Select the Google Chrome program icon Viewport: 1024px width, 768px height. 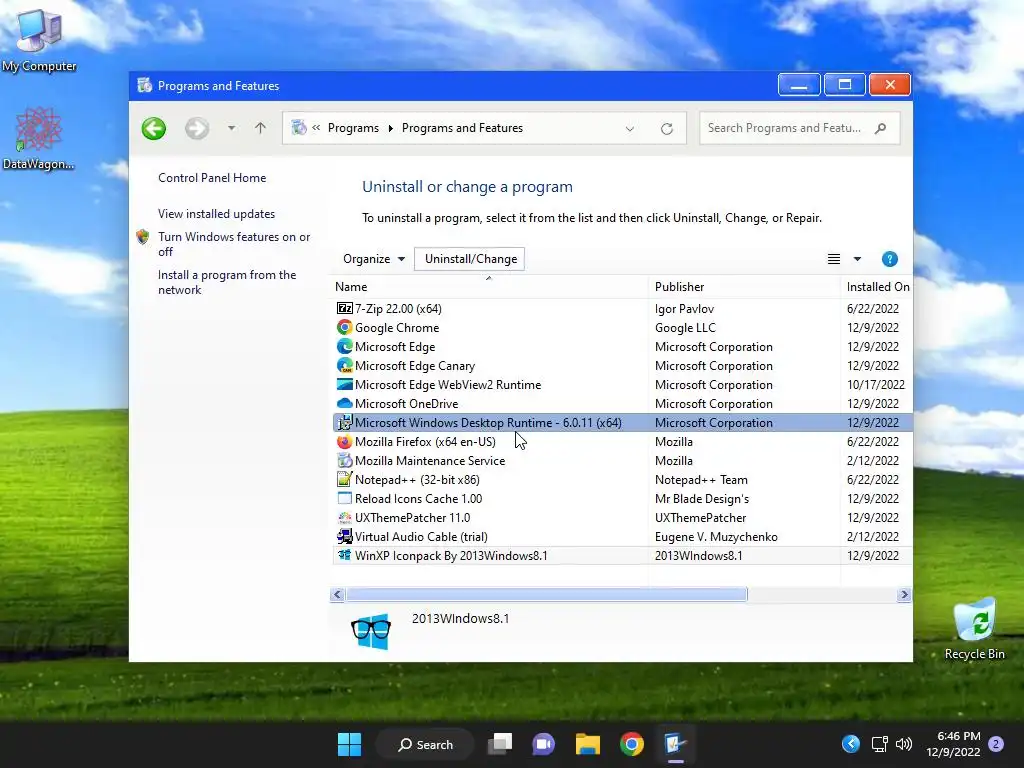pos(344,327)
